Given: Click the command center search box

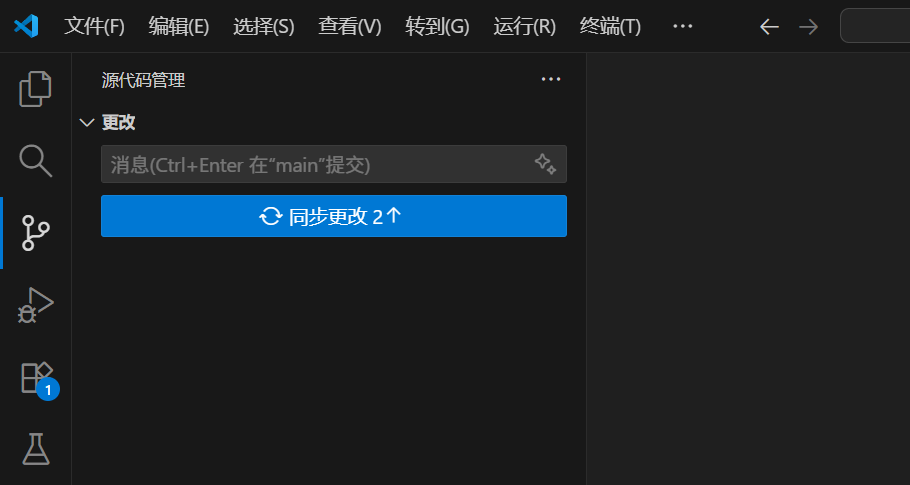Looking at the screenshot, I should tap(875, 26).
